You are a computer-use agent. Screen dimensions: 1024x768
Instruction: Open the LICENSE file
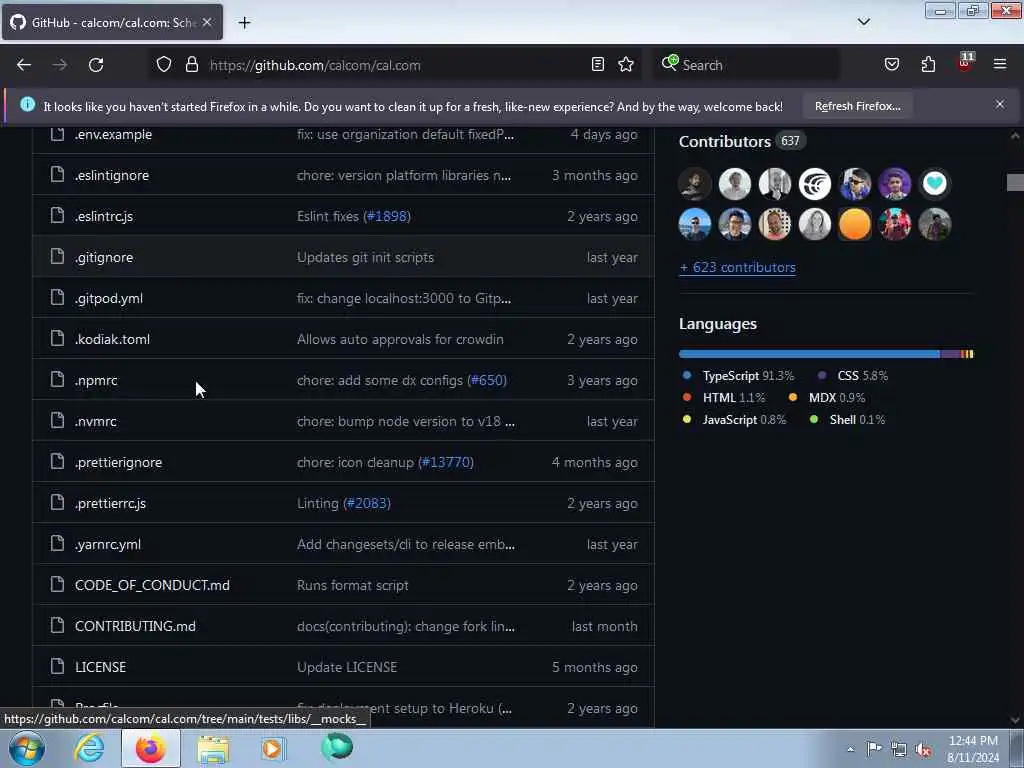pyautogui.click(x=101, y=667)
